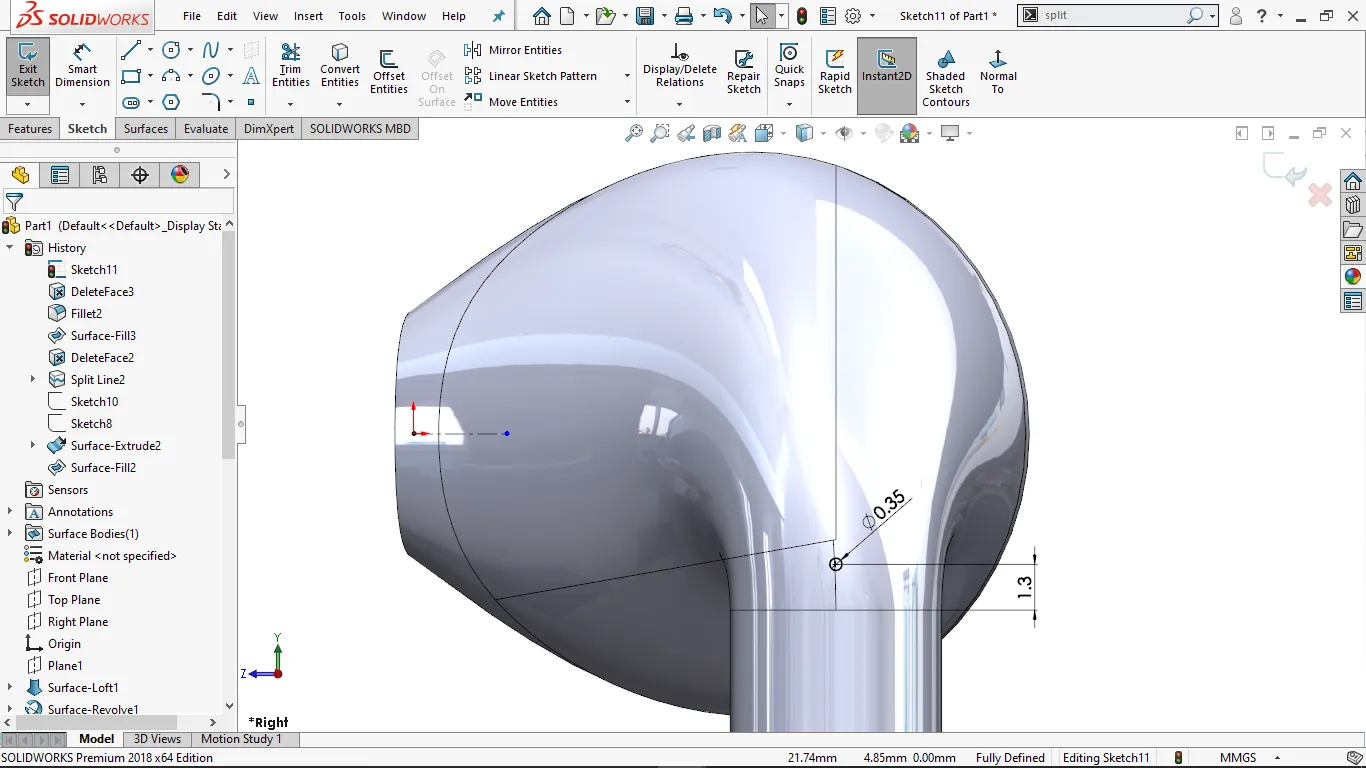1366x768 pixels.
Task: Click MMGS unit system in status bar
Action: tap(1238, 758)
